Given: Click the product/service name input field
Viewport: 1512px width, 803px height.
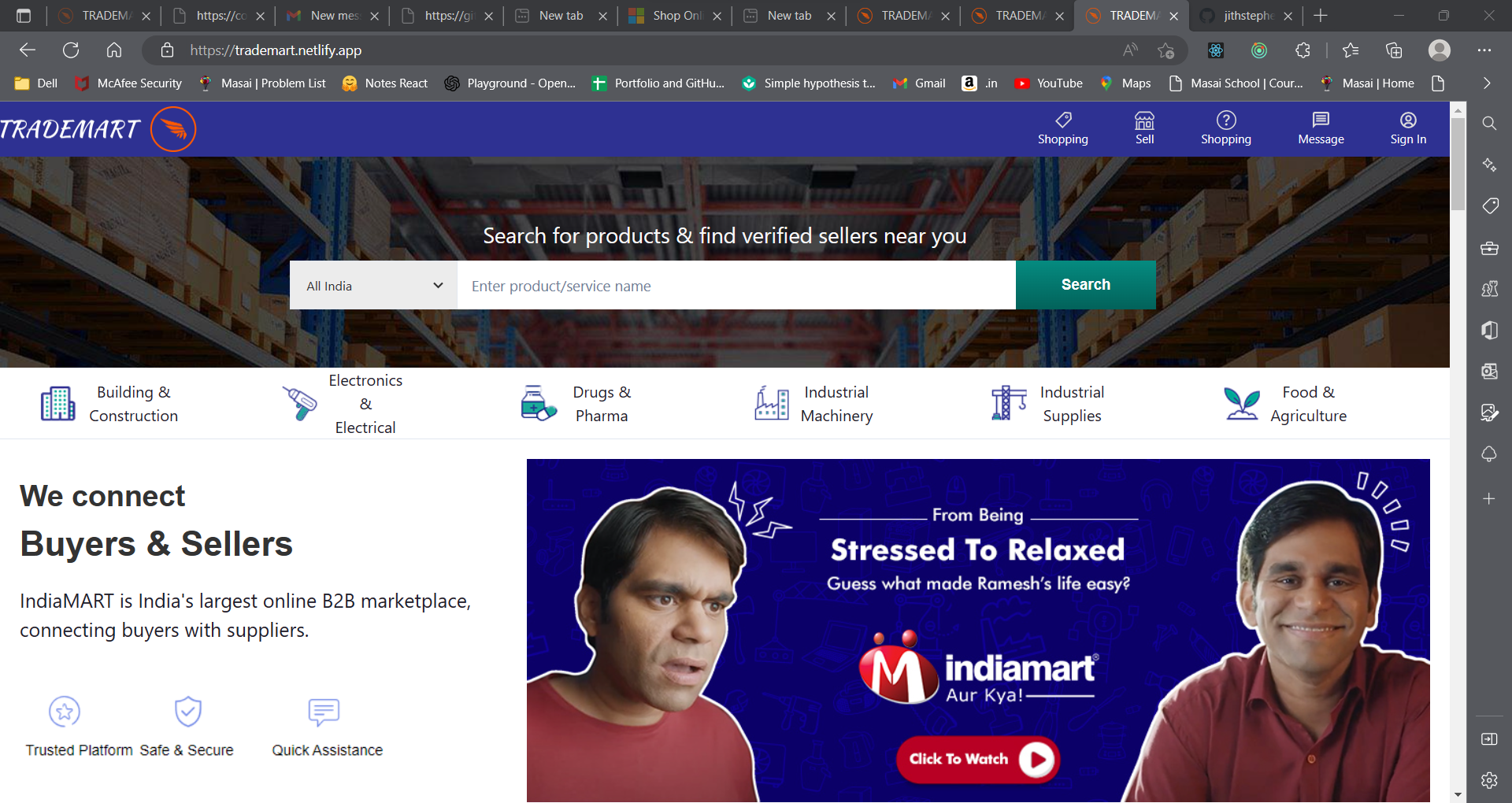Looking at the screenshot, I should tap(736, 286).
